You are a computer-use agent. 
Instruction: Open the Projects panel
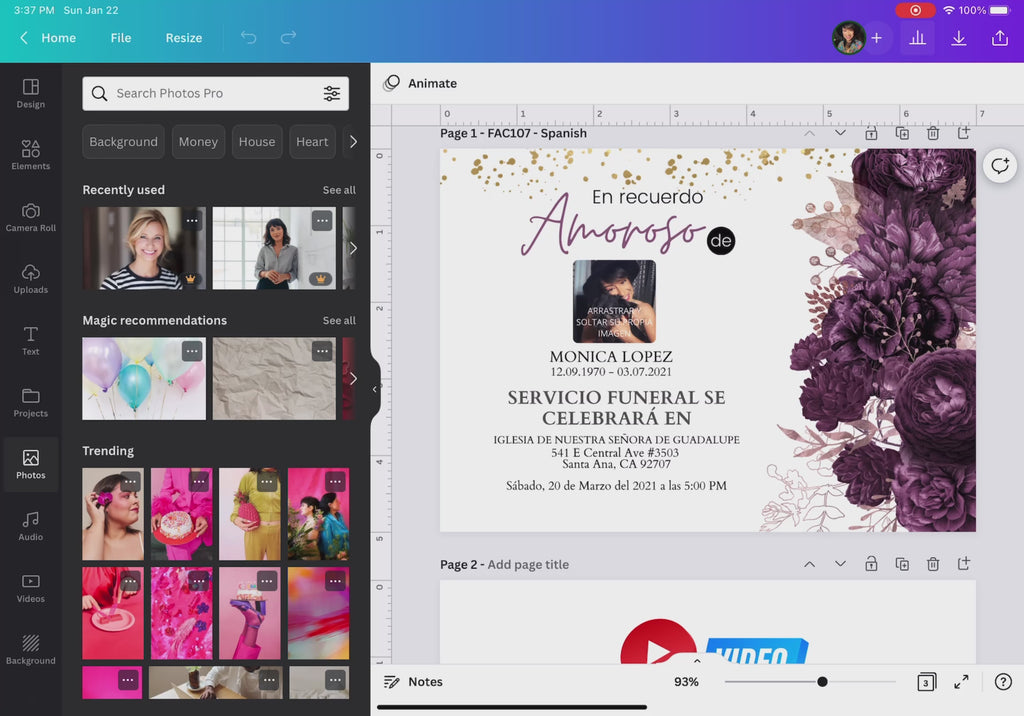31,403
